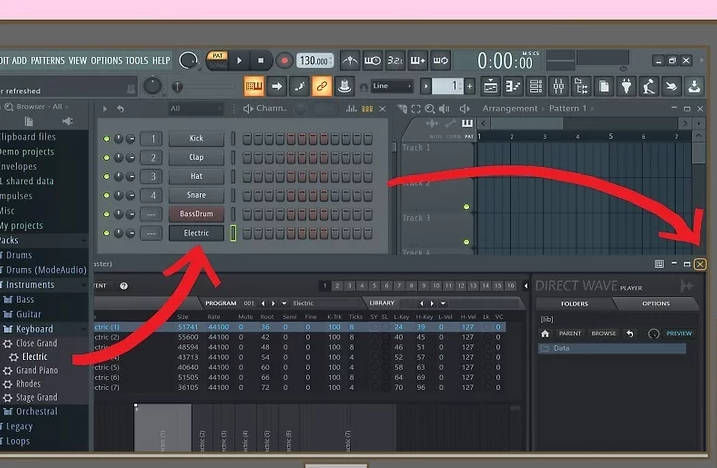Open the LIBRARY dropdown arrow in DirectWave
Screen dimensions: 717x468
pyautogui.click(x=443, y=303)
